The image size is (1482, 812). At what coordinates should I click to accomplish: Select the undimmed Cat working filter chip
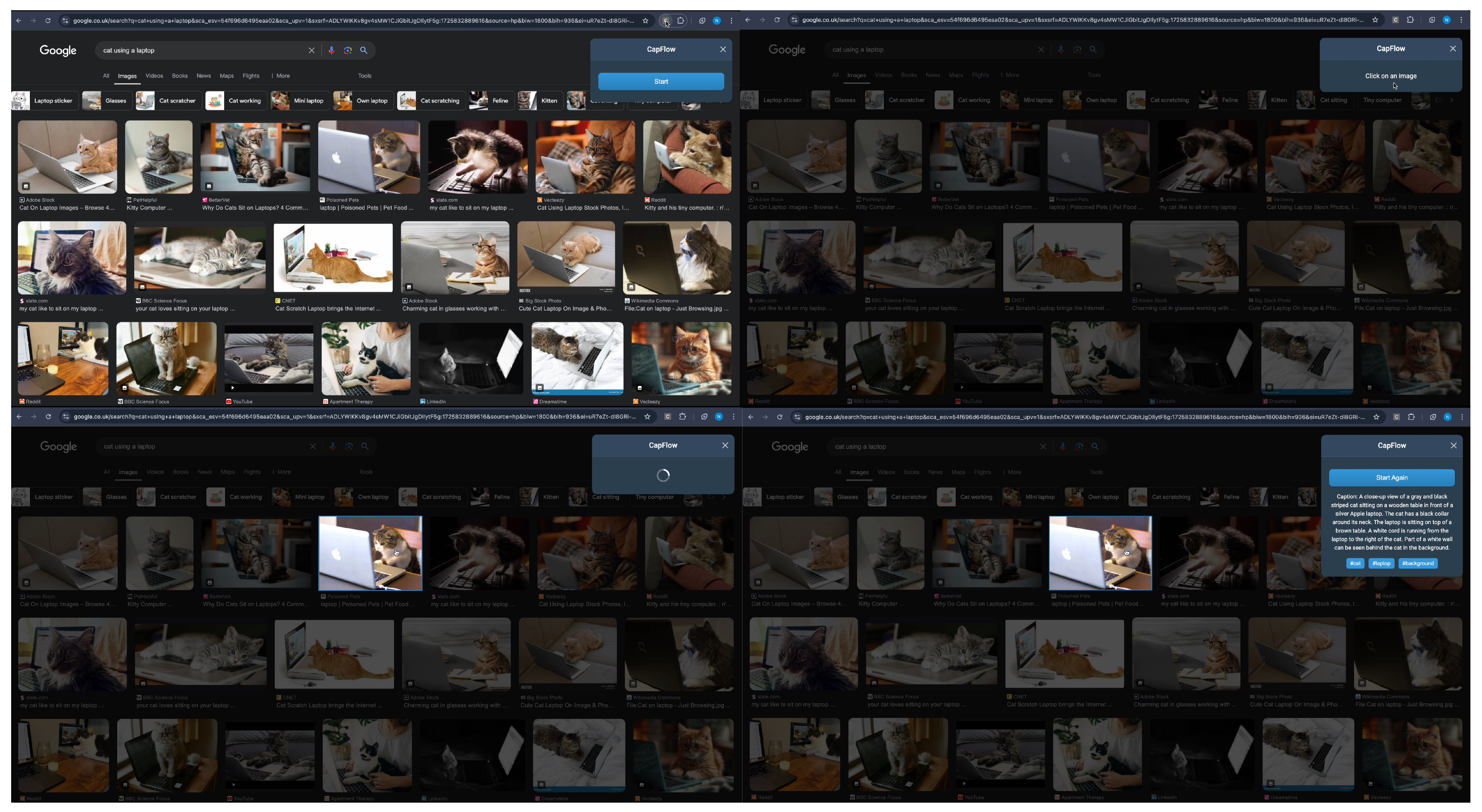pyautogui.click(x=237, y=101)
